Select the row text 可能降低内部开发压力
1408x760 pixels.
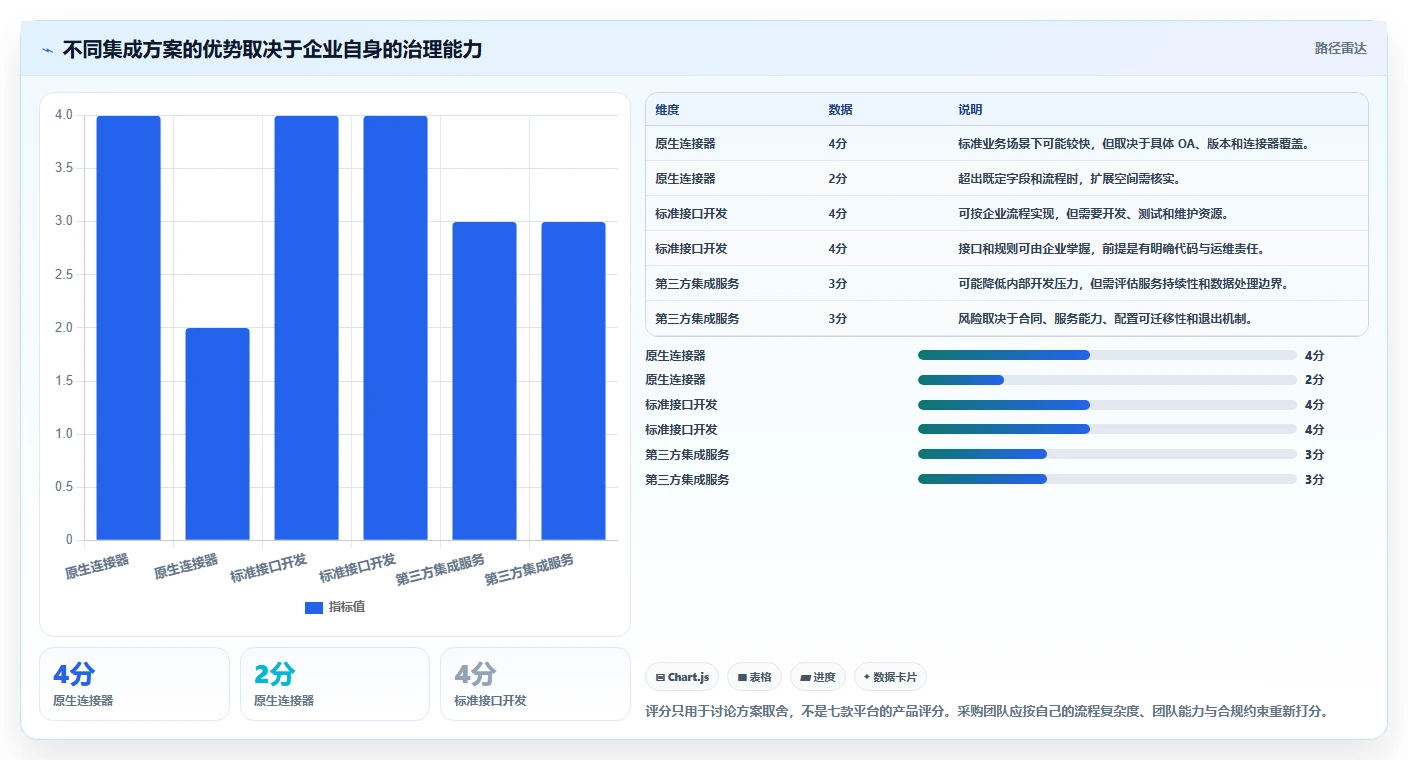[x=1017, y=284]
